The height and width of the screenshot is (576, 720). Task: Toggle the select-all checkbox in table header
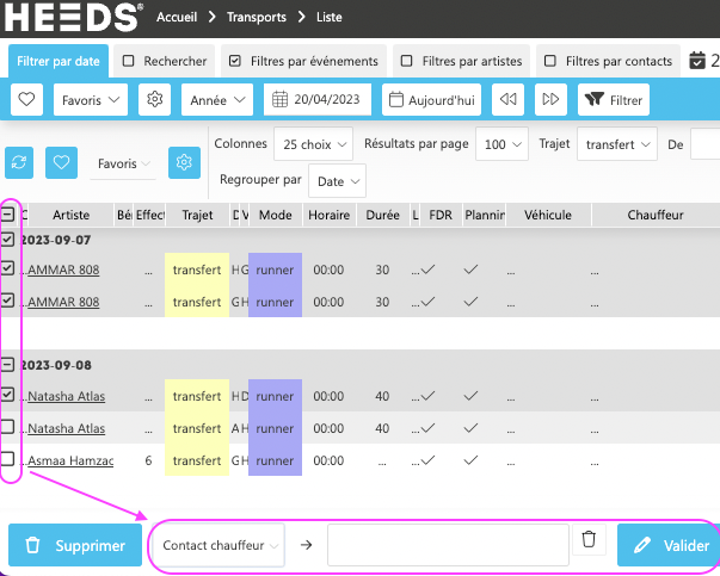pyautogui.click(x=8, y=214)
